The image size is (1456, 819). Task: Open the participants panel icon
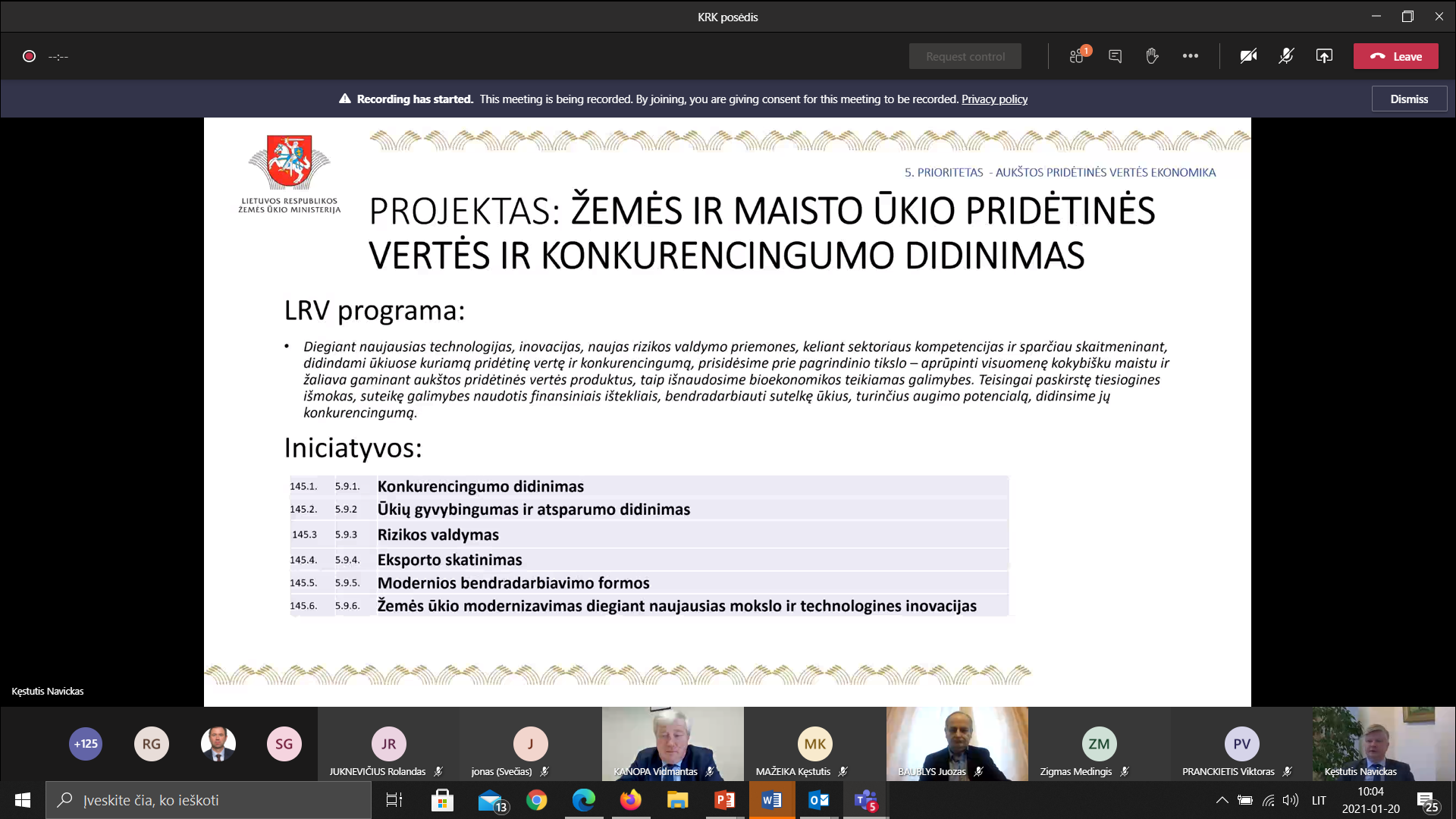(x=1077, y=56)
